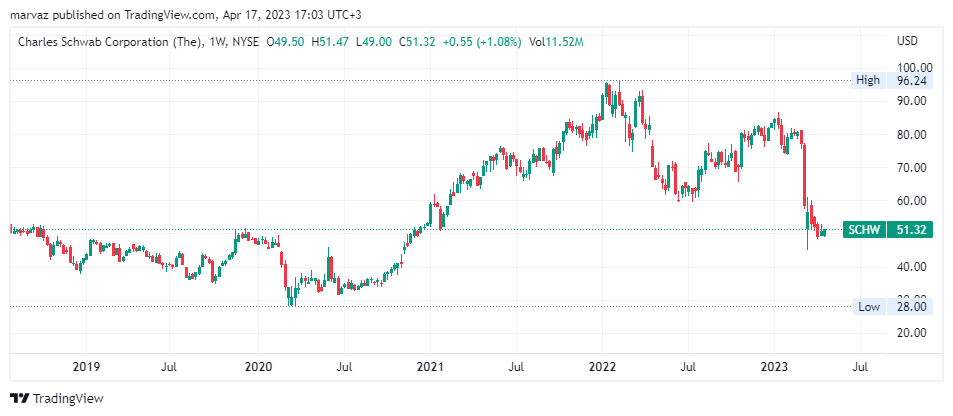Screen dimensions: 953x416
Task: Click the 2021 time axis label
Action: (x=430, y=367)
